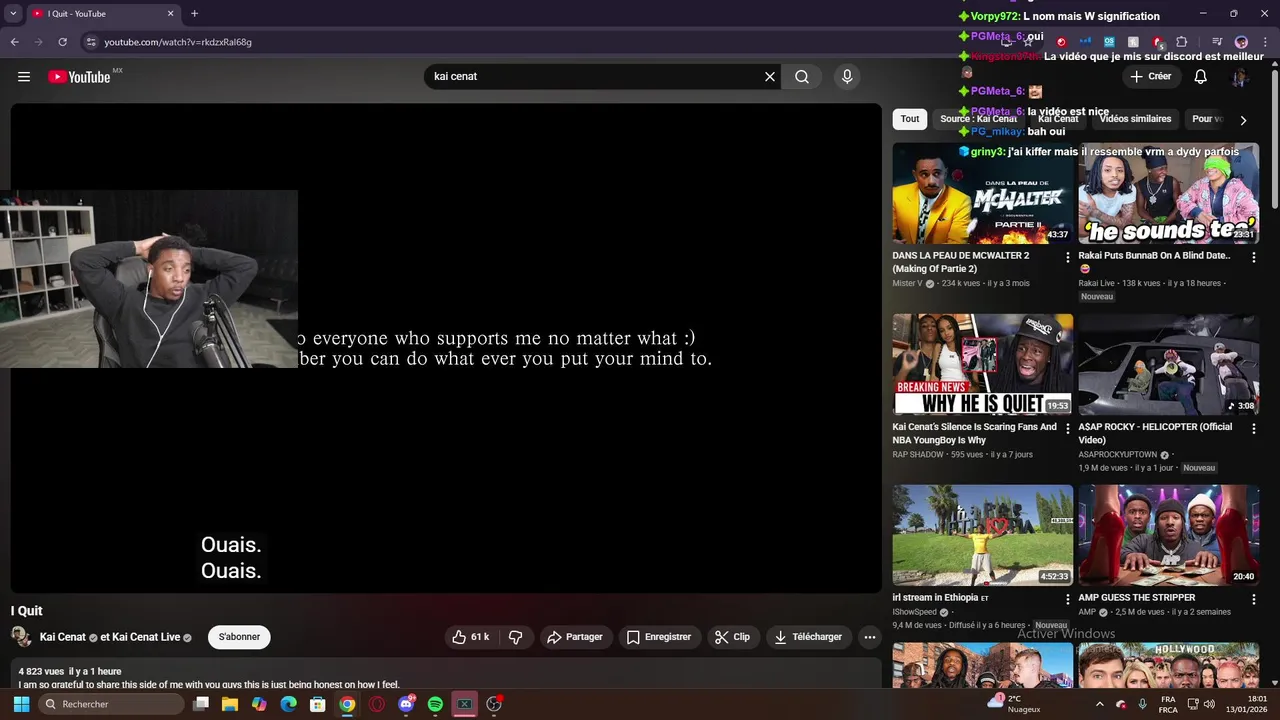Image resolution: width=1280 pixels, height=720 pixels.
Task: Open Chrome three-dot menu
Action: coord(1264,42)
